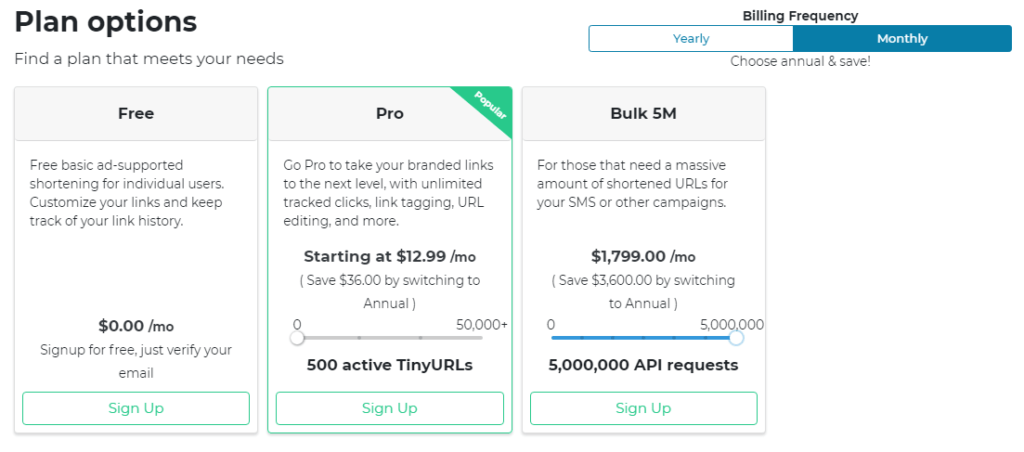Viewport: 1024px width, 452px height.
Task: Click the Bulk 5M slider track middle
Action: (643, 338)
